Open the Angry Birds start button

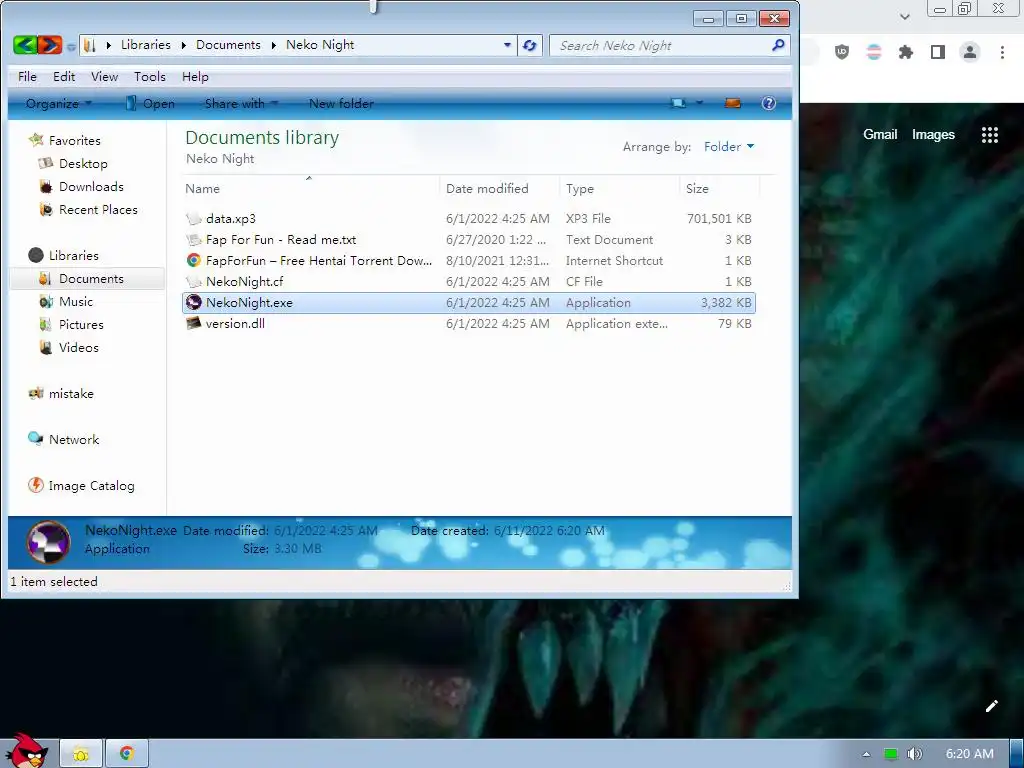25,751
